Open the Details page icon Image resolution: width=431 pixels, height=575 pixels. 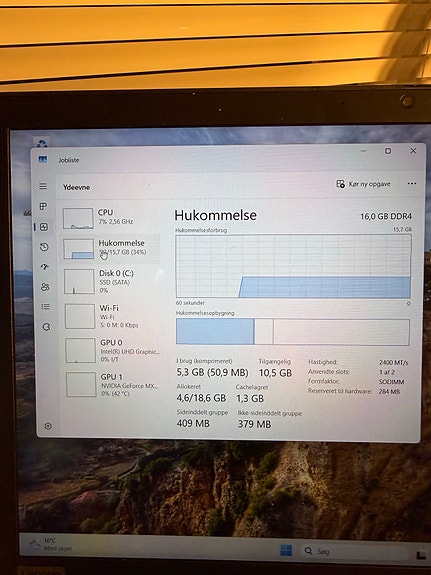[45, 307]
